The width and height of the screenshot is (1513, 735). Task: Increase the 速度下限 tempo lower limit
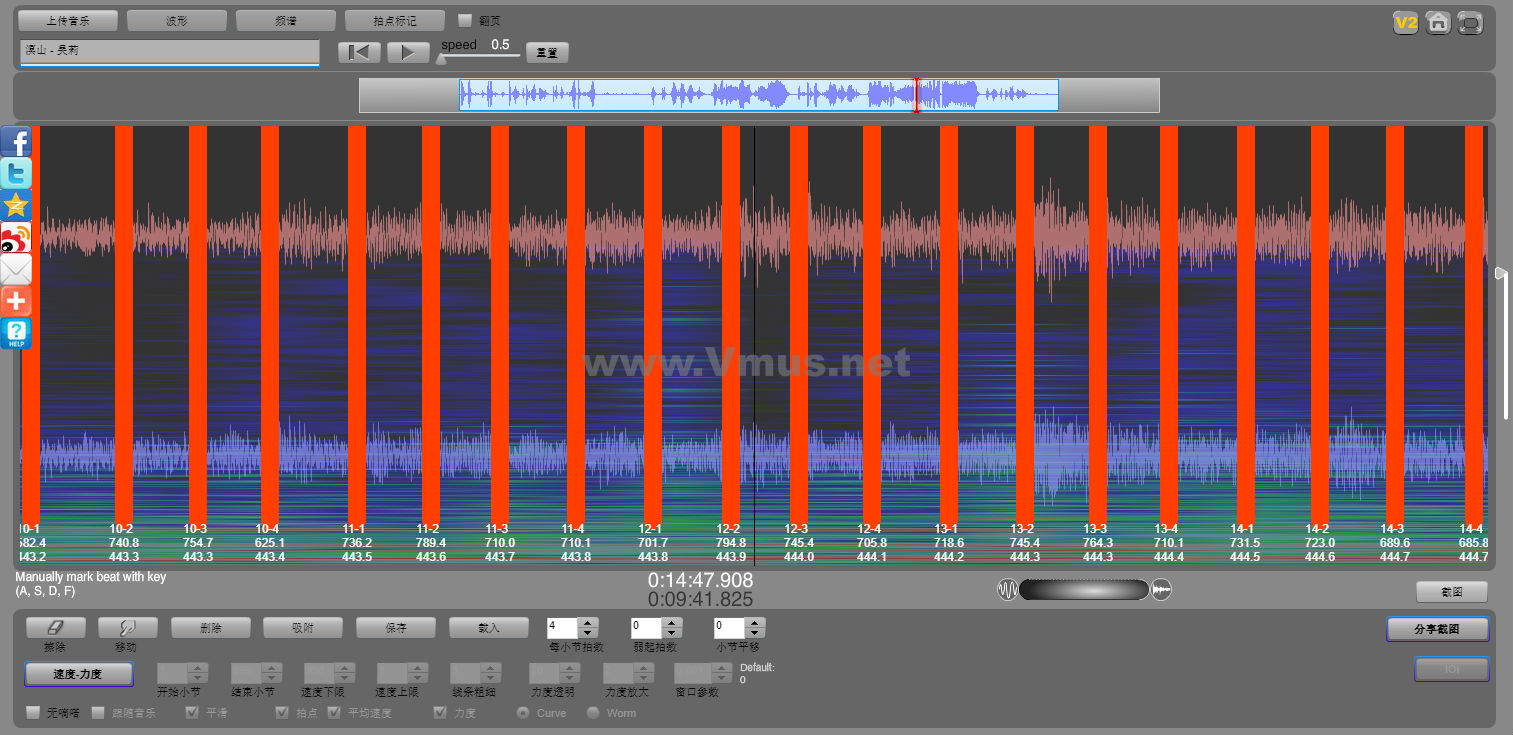point(344,668)
